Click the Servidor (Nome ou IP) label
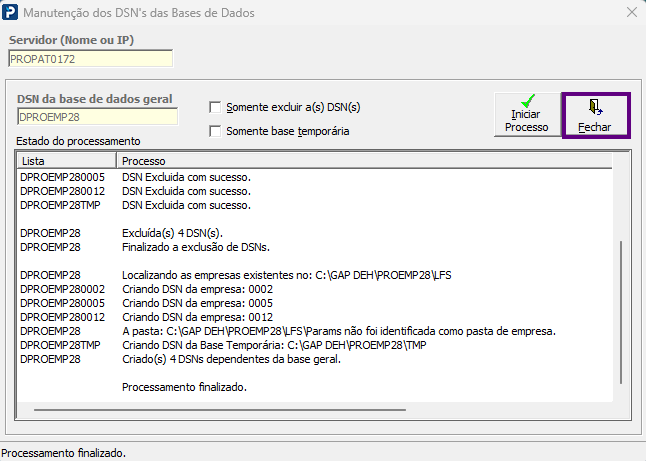Image resolution: width=646 pixels, height=461 pixels. (x=71, y=40)
